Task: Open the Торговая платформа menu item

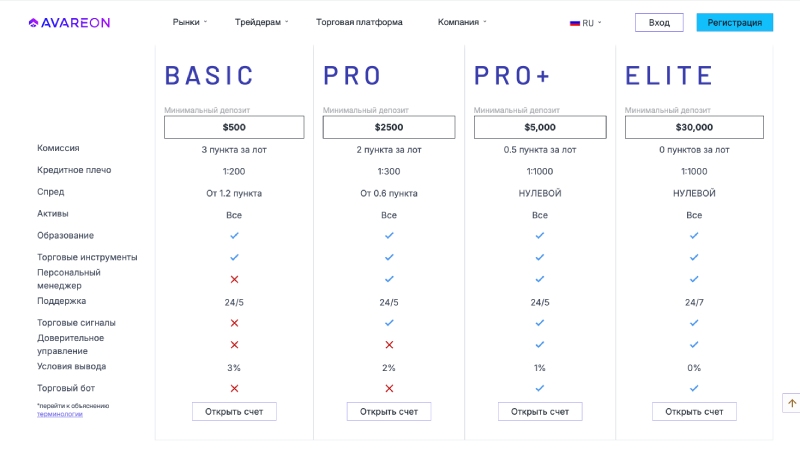Action: [x=359, y=22]
